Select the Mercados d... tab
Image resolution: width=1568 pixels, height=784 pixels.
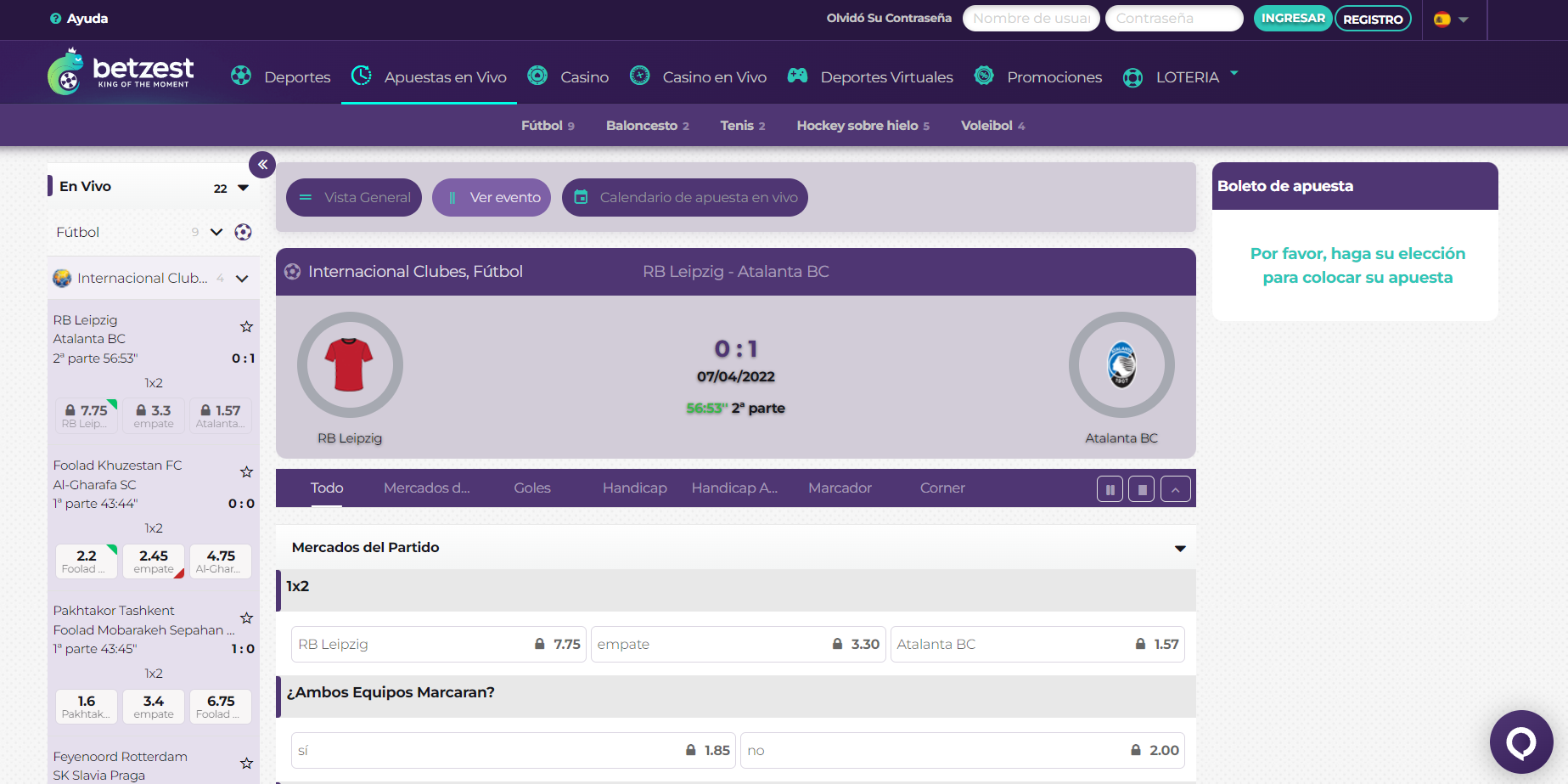pyautogui.click(x=426, y=488)
